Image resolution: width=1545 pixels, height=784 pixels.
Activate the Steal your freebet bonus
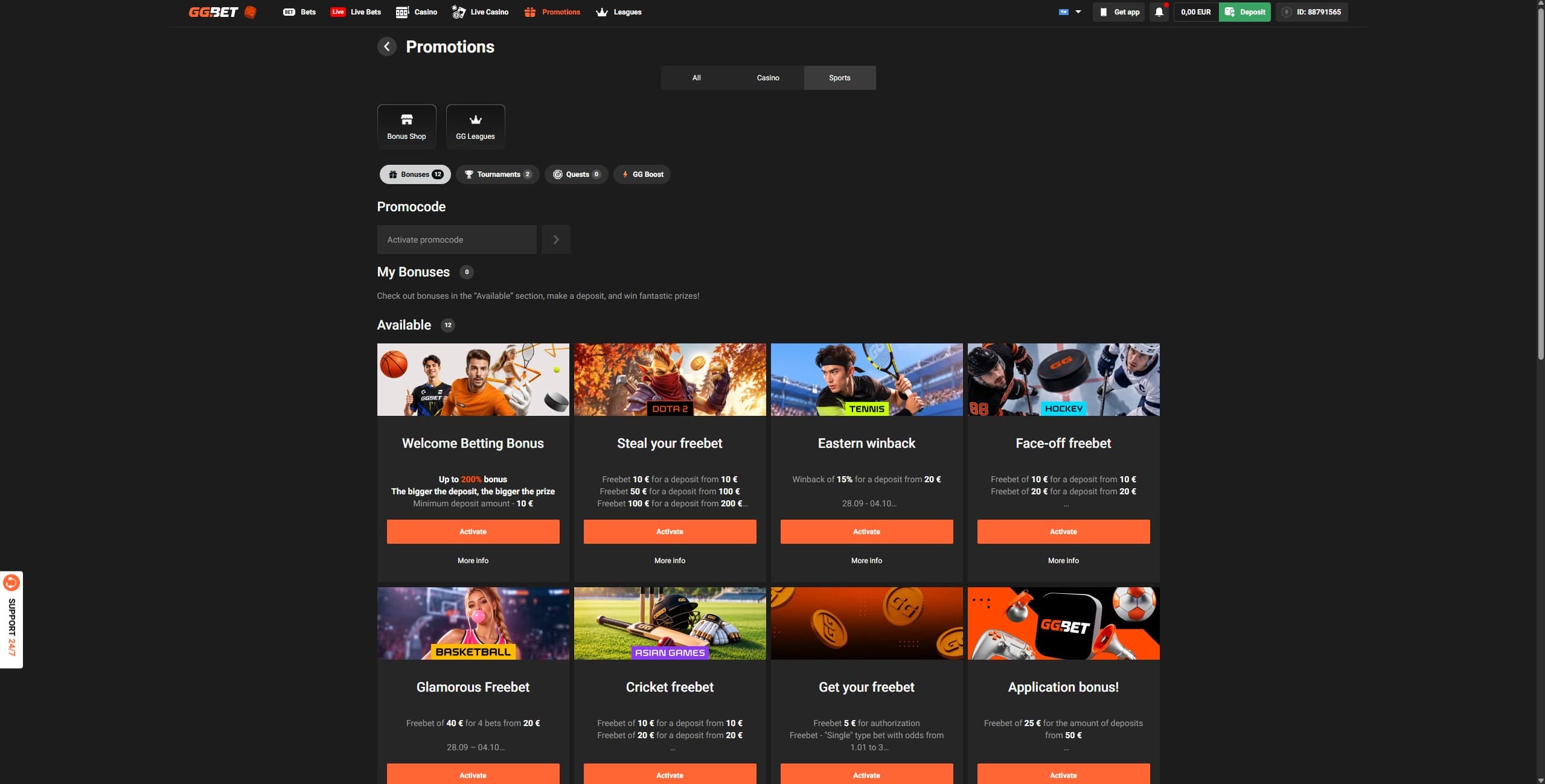[670, 532]
